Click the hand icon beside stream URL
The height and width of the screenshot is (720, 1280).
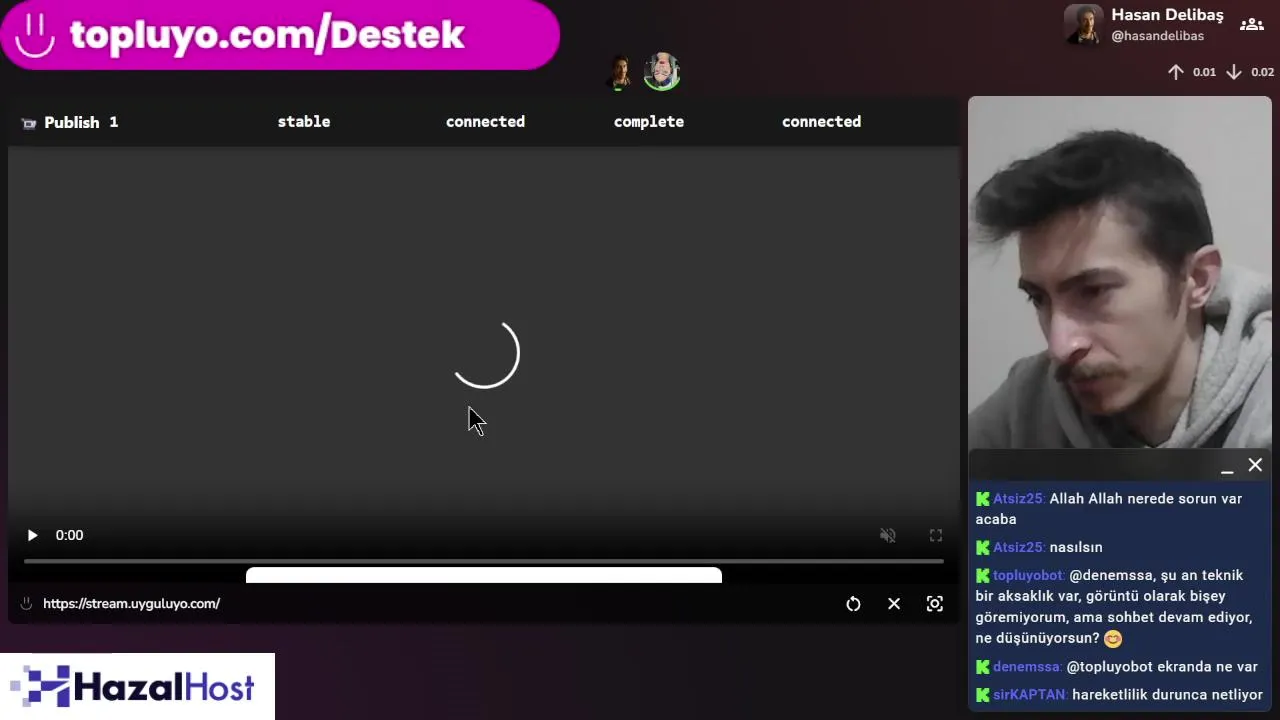click(26, 603)
